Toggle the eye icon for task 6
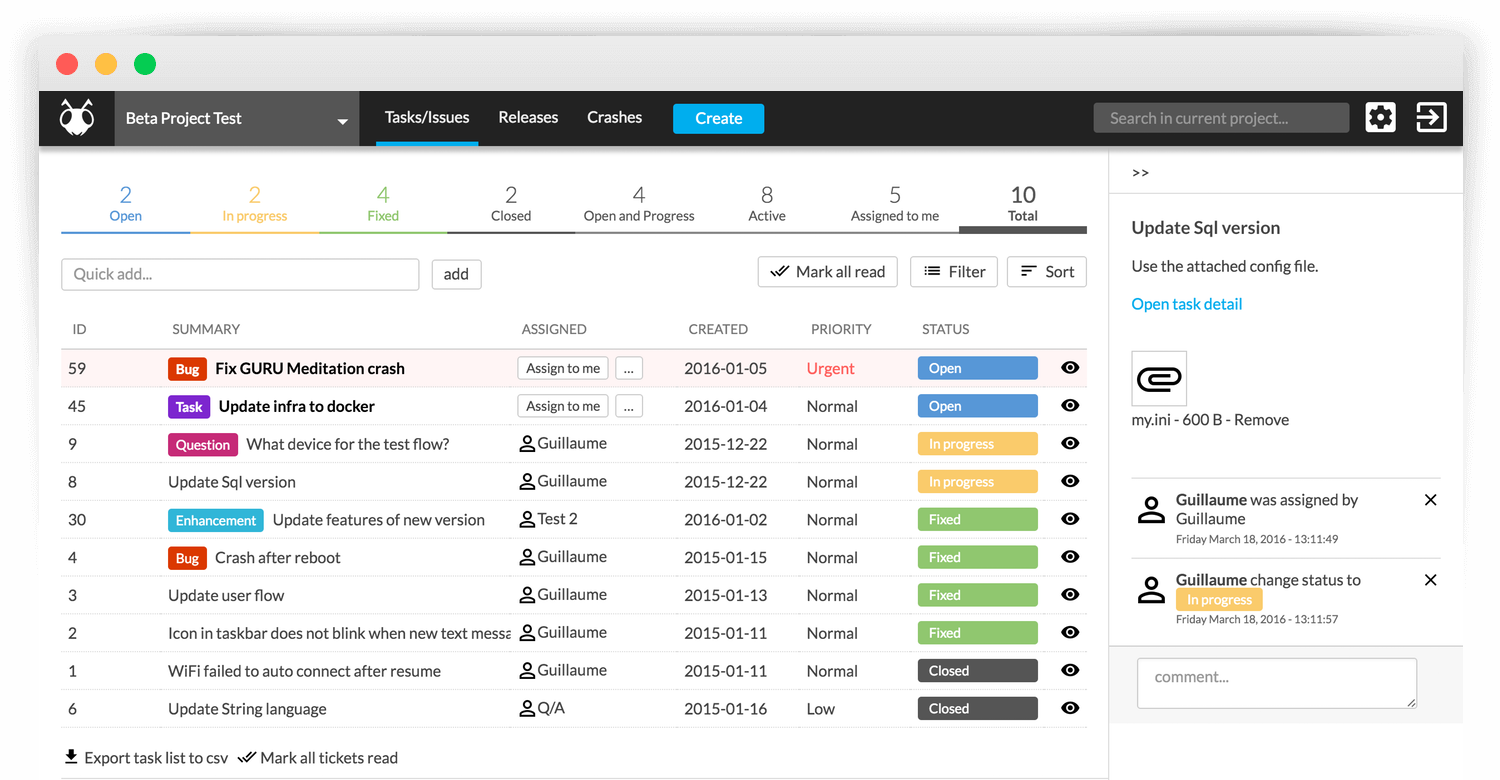The image size is (1500, 780). point(1070,708)
